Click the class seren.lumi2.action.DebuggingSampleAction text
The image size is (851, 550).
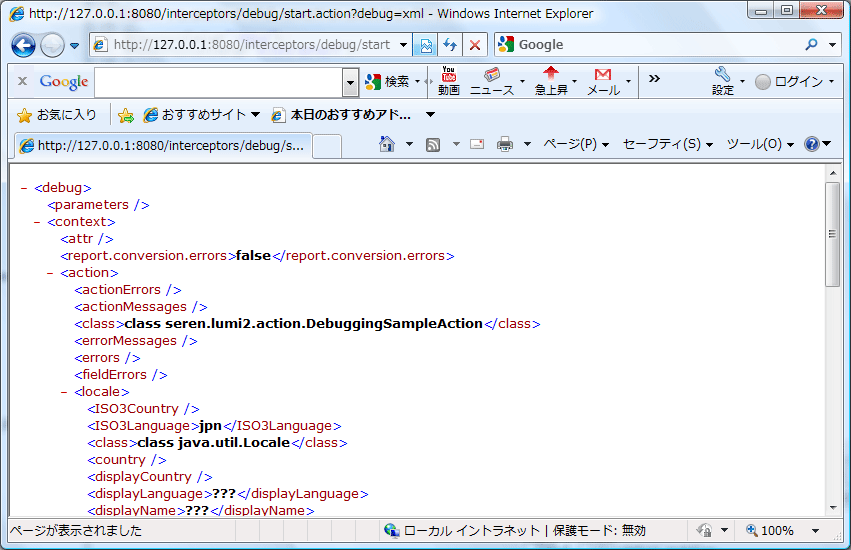(303, 324)
